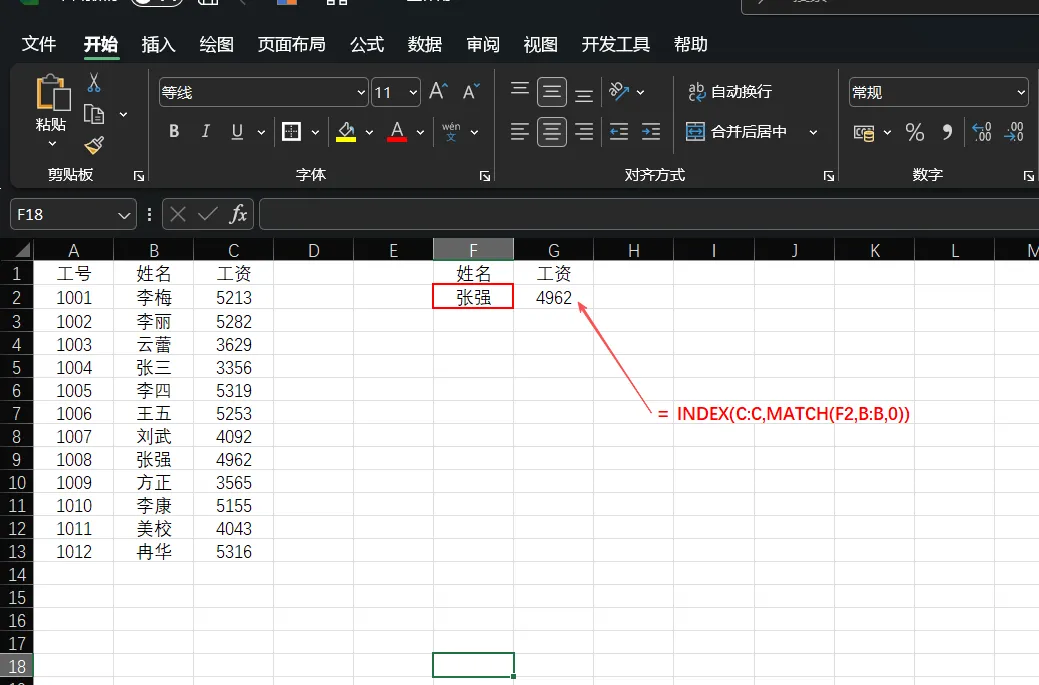This screenshot has height=685, width=1039.
Task: Click 自动换行 wrap text button
Action: 730,91
